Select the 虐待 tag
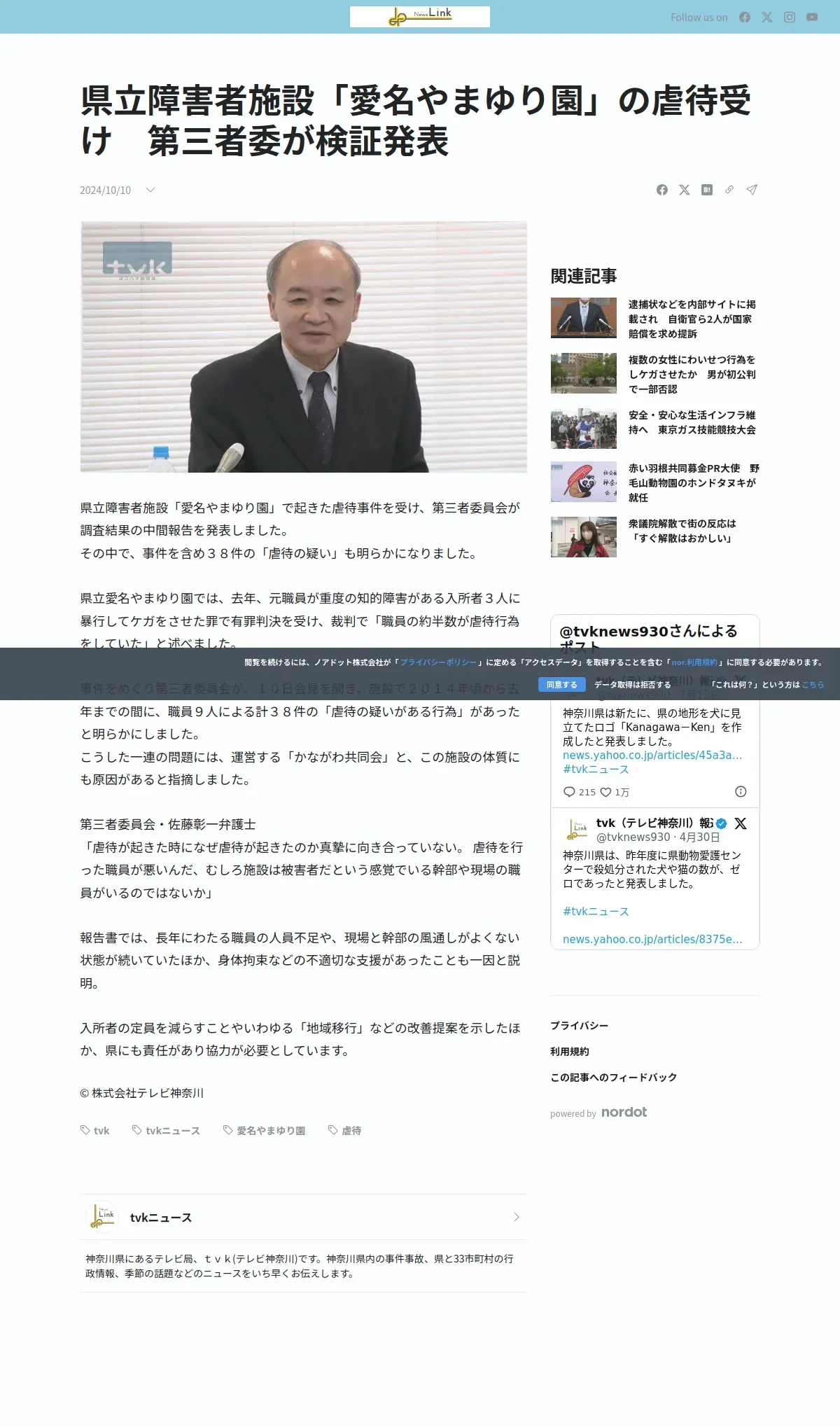This screenshot has height=1427, width=840. click(x=345, y=1131)
